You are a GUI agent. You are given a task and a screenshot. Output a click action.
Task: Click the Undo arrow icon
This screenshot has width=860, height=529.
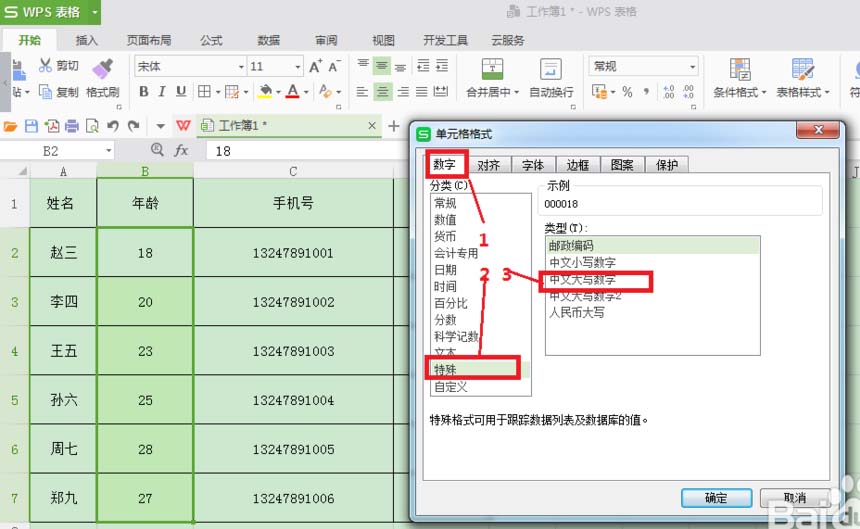(112, 126)
